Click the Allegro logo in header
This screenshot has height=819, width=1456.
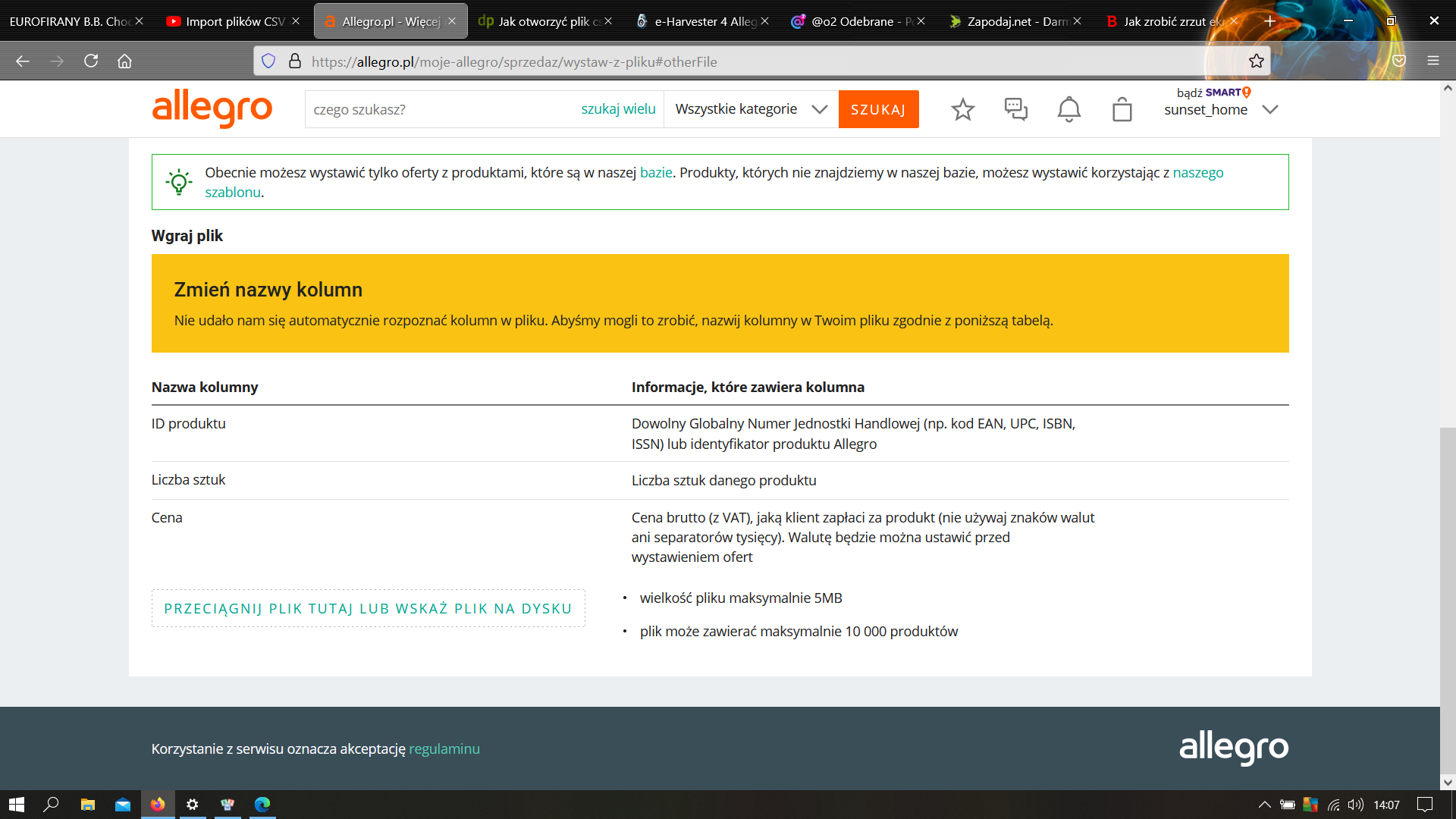pyautogui.click(x=212, y=108)
